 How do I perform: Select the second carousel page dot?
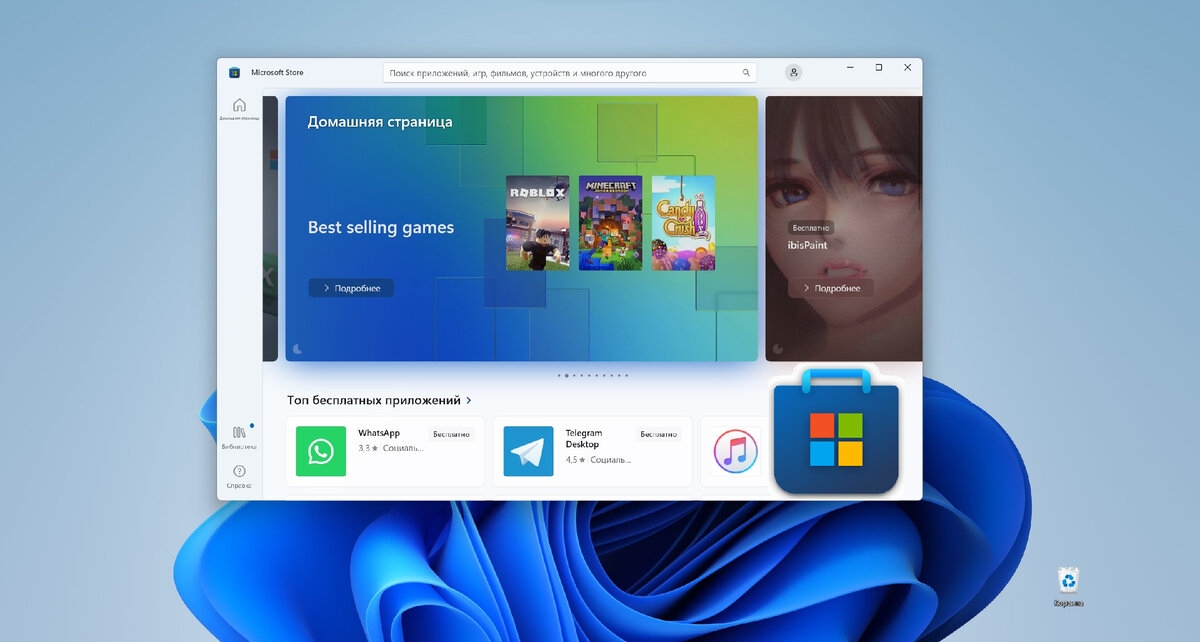click(567, 376)
